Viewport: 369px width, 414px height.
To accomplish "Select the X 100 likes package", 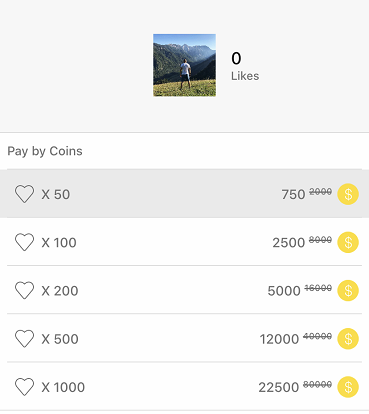I will tap(184, 242).
